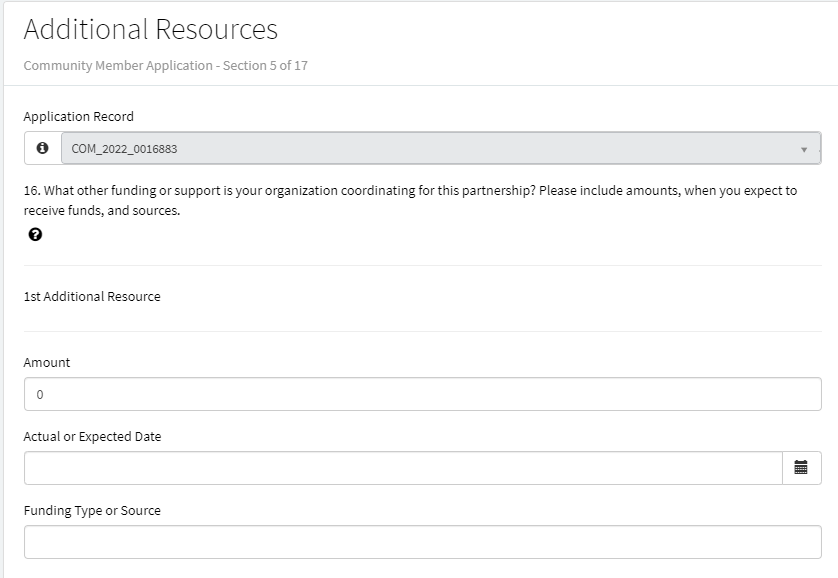Click the Funding Type or Source label

click(x=92, y=510)
